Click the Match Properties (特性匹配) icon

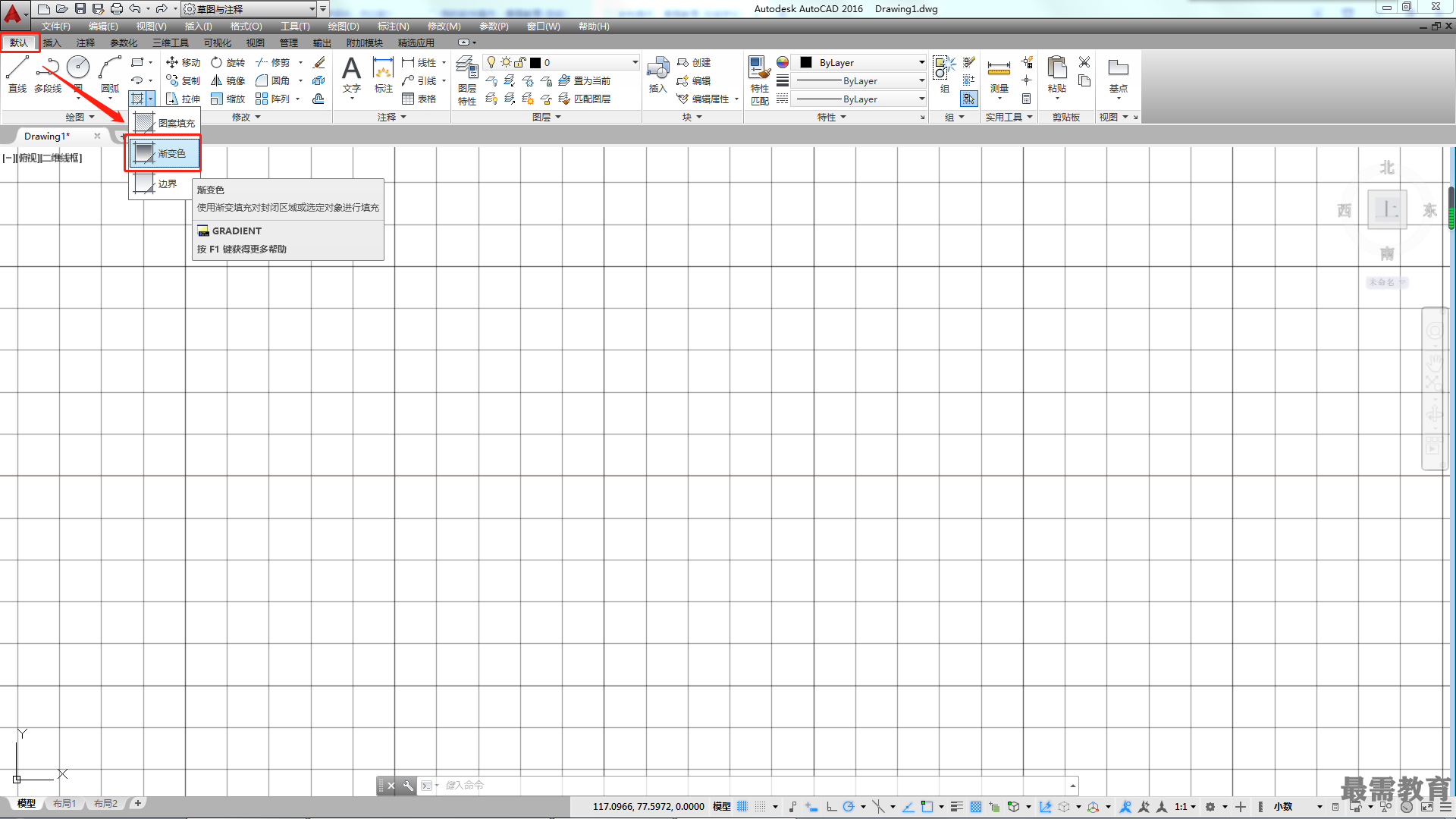coord(759,80)
